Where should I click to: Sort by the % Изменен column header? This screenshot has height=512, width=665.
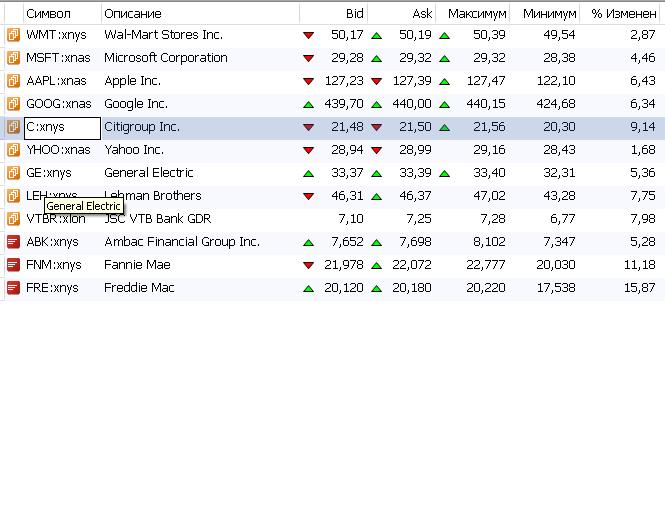(x=619, y=14)
